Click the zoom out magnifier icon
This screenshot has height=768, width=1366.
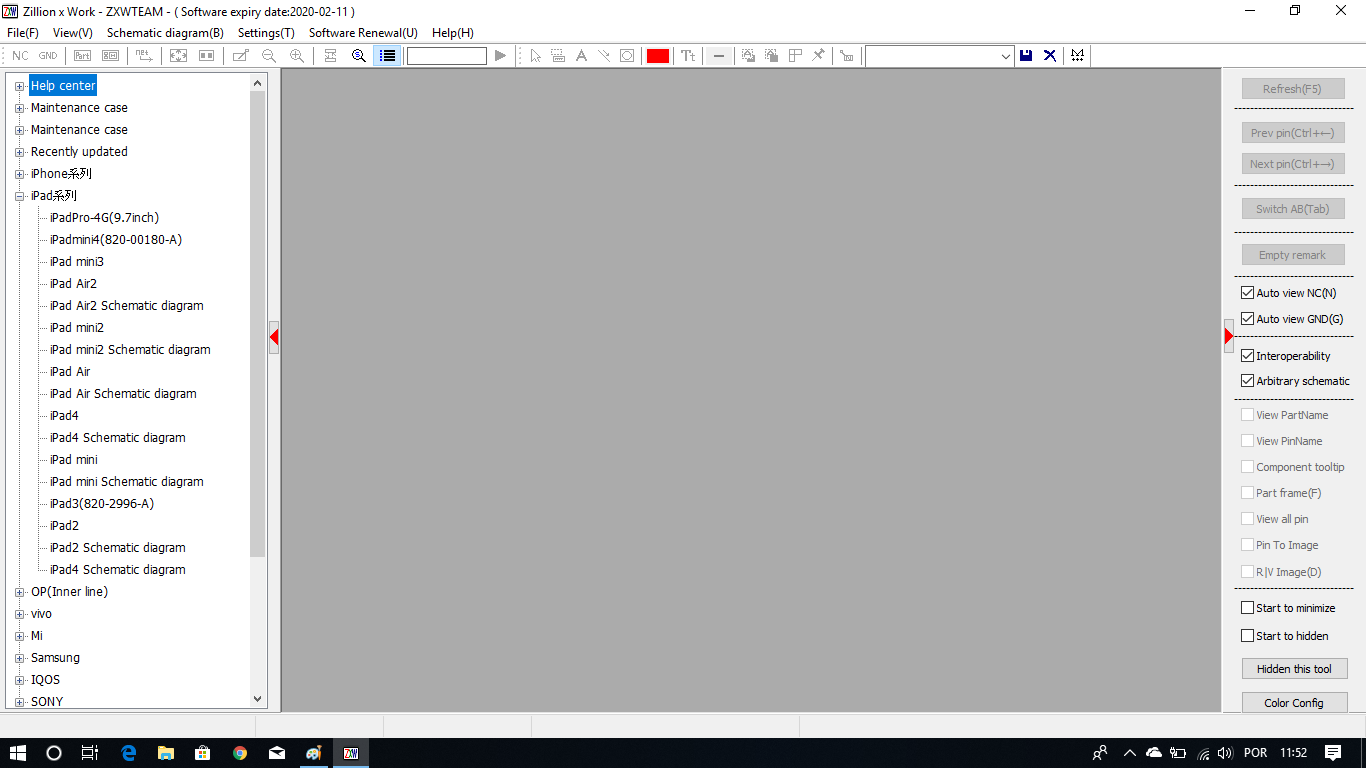point(269,56)
